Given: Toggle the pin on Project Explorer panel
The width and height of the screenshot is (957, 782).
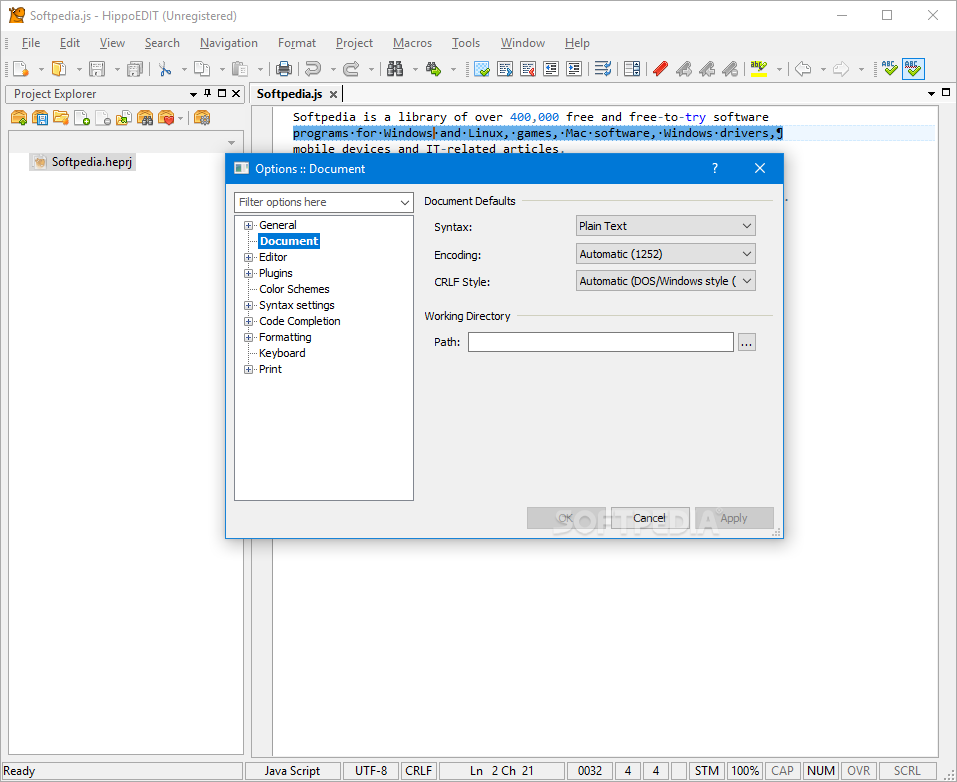Looking at the screenshot, I should (208, 93).
